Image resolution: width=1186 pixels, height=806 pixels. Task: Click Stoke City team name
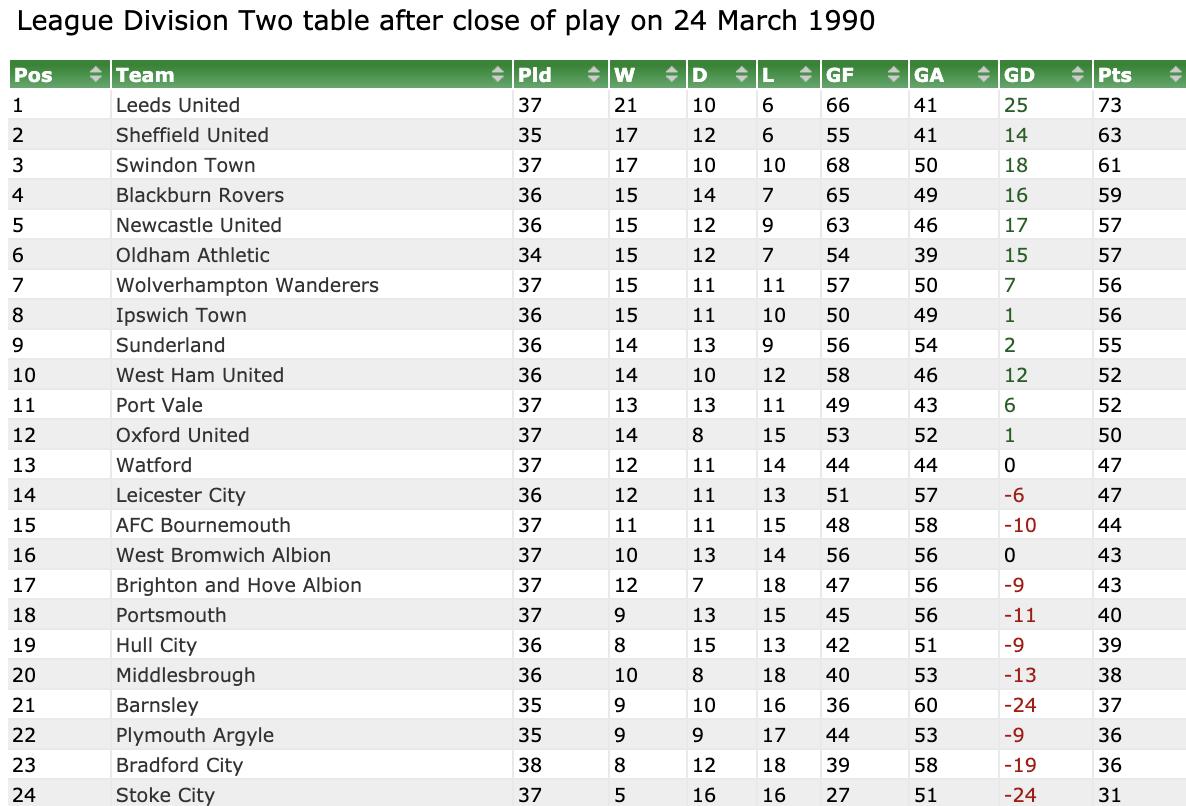click(x=165, y=795)
